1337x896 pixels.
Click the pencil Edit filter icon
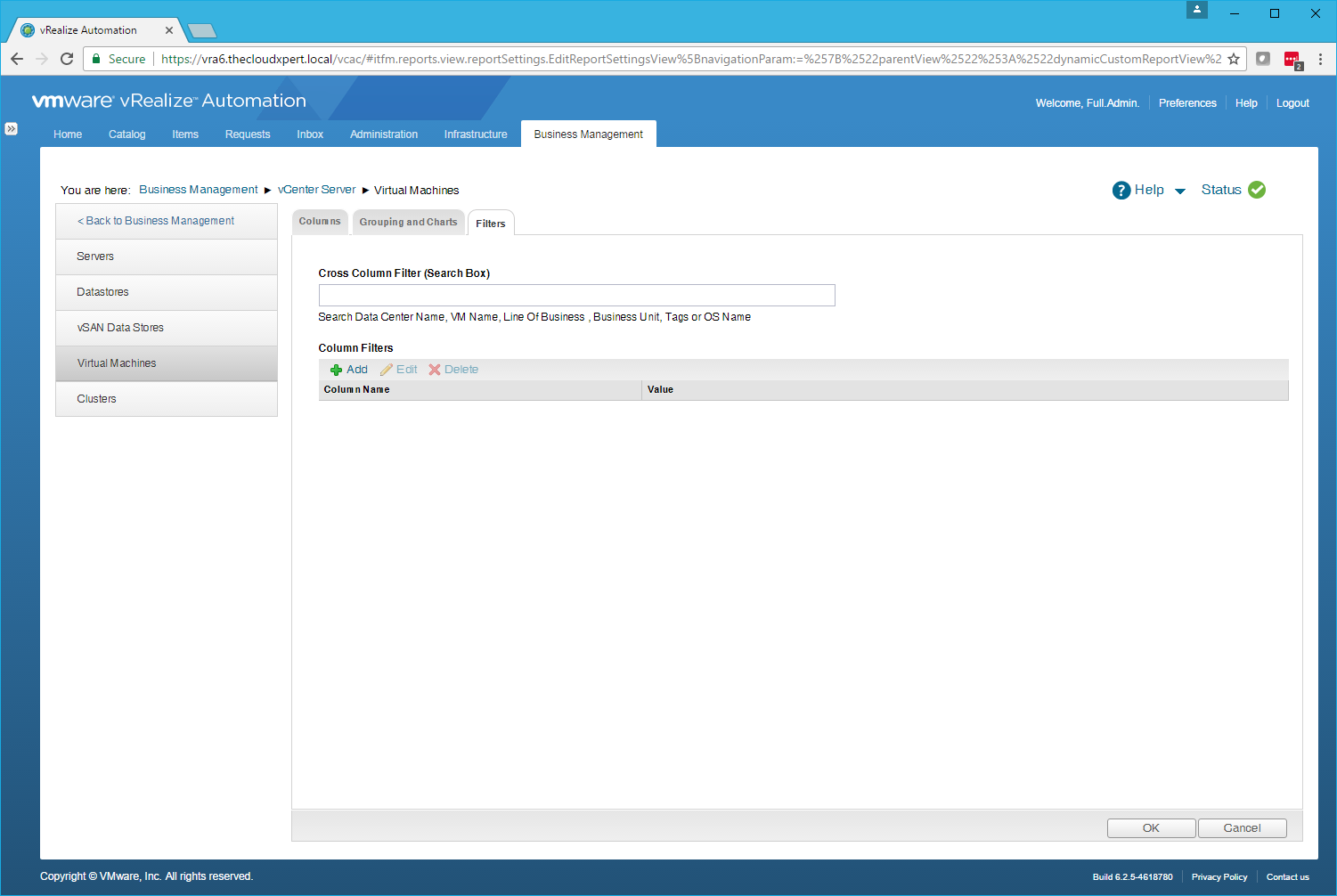coord(386,370)
